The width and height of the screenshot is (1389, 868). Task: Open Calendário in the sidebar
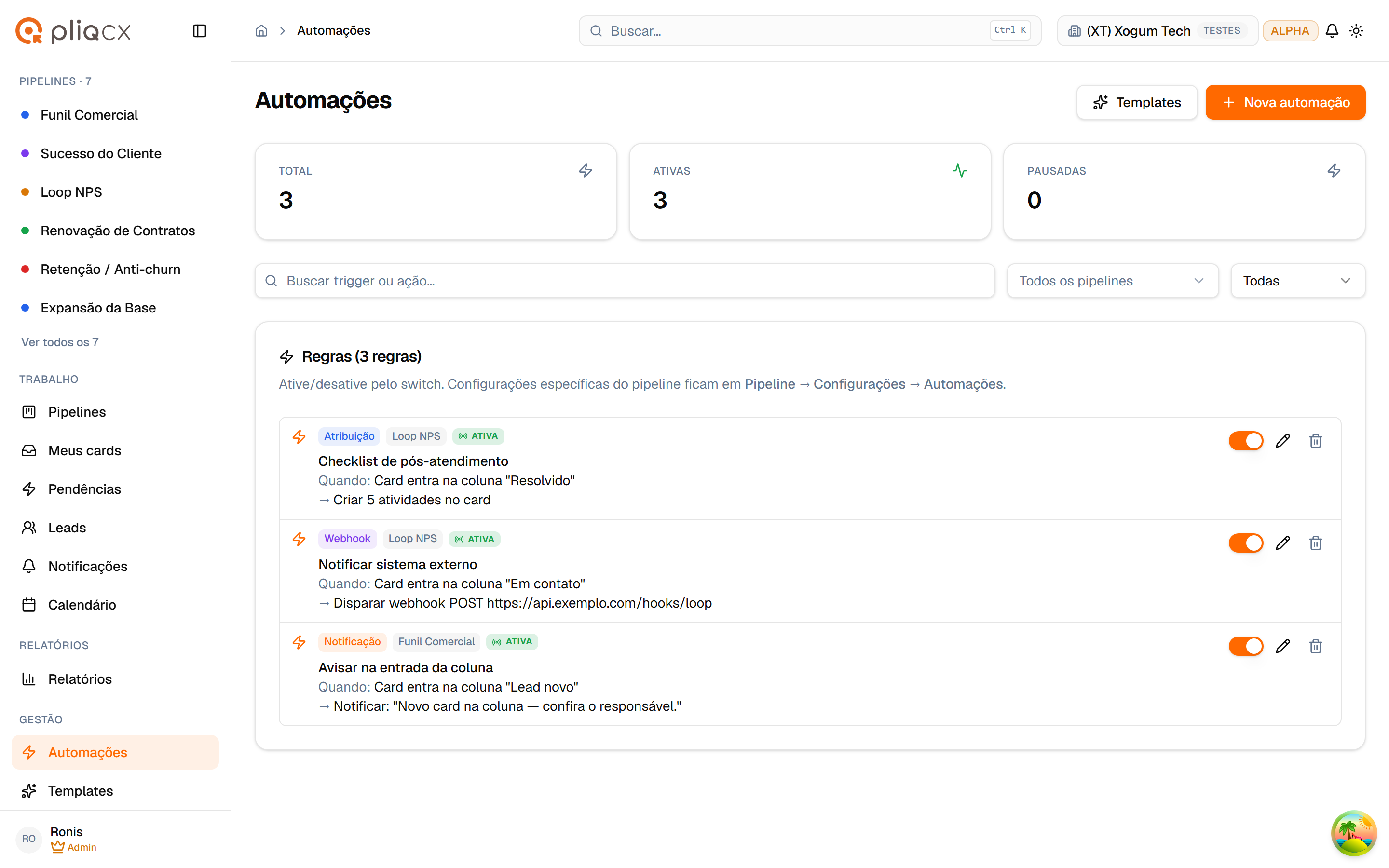(x=115, y=605)
